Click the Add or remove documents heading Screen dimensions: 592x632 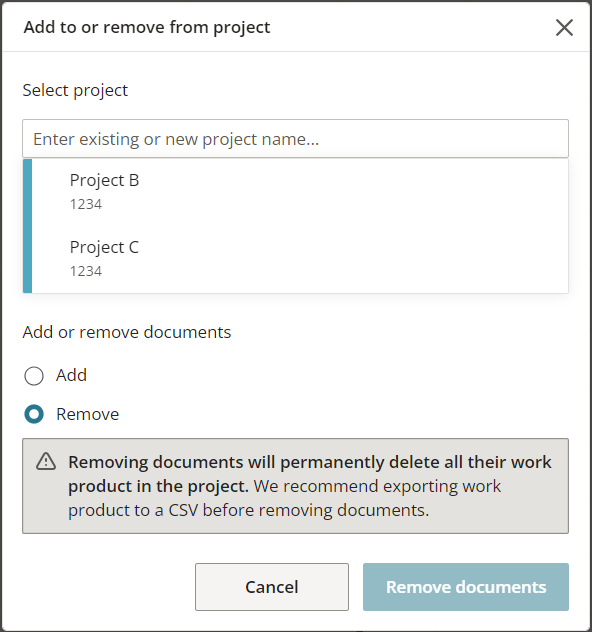click(x=127, y=332)
